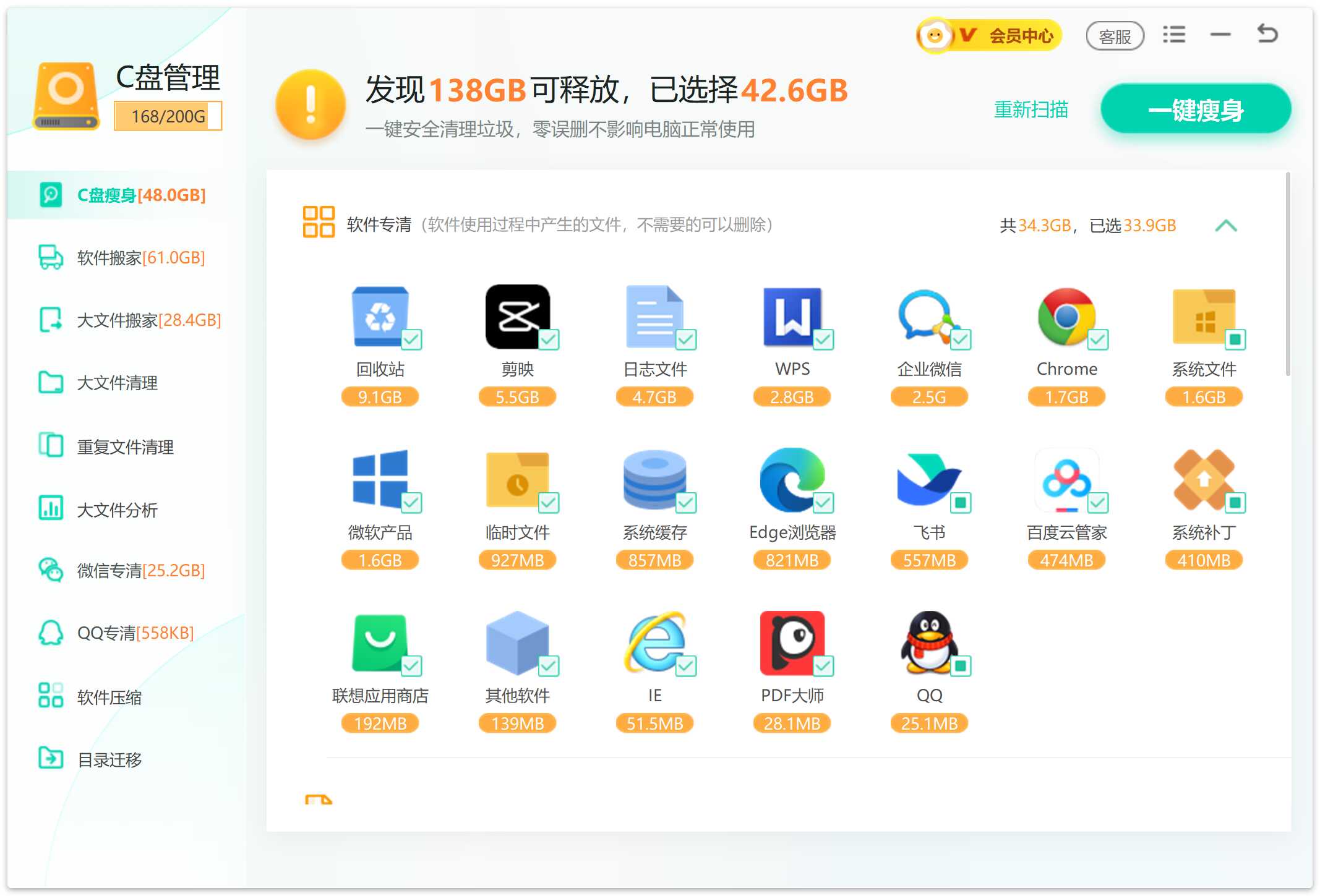Click the 临时文件 folder icon
Viewport: 1320px width, 896px height.
pyautogui.click(x=517, y=480)
